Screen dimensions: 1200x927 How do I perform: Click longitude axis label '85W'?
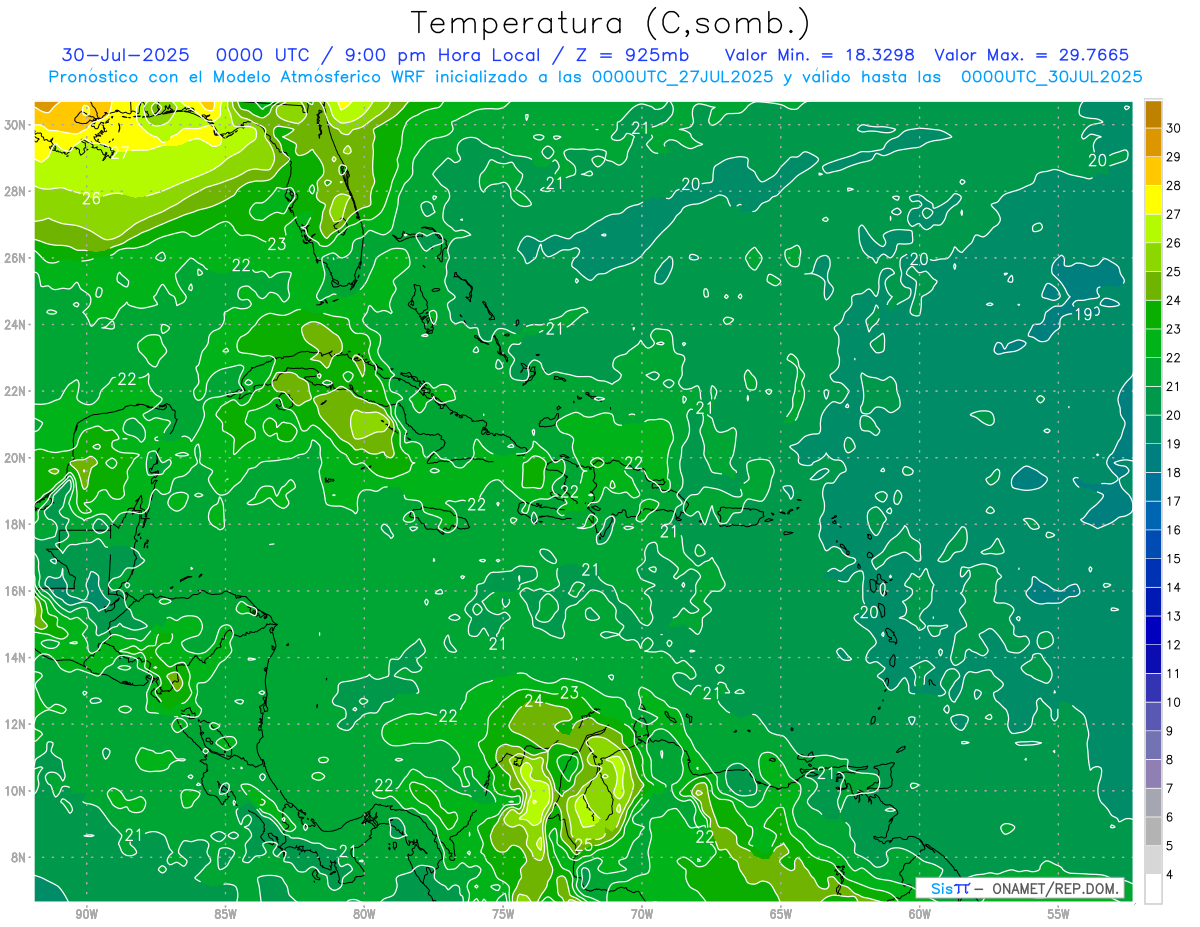pyautogui.click(x=225, y=914)
